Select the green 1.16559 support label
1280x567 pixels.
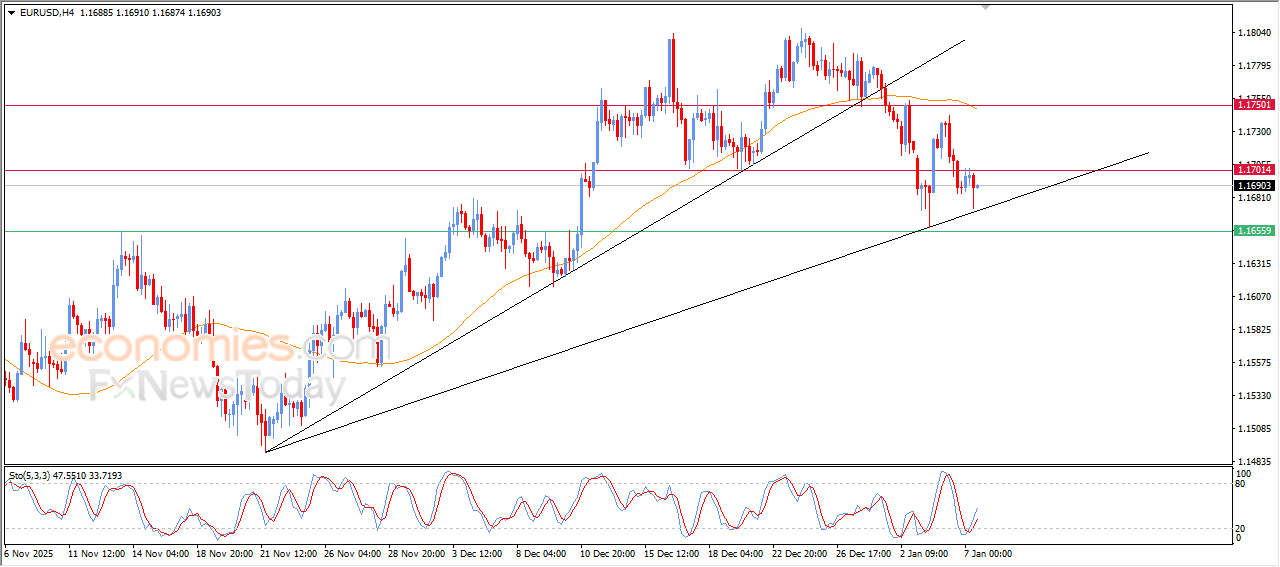1254,231
